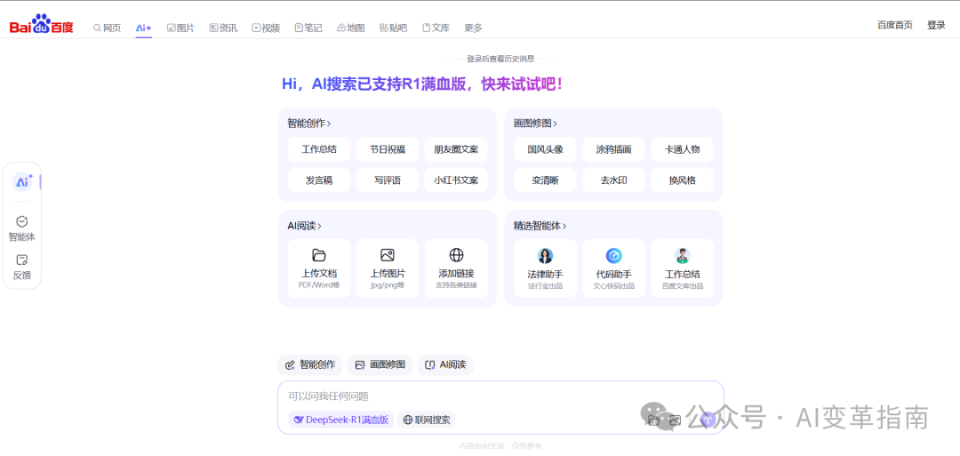Select the 涂鸦插画 chip
Viewport: 960px width, 456px height.
point(613,149)
